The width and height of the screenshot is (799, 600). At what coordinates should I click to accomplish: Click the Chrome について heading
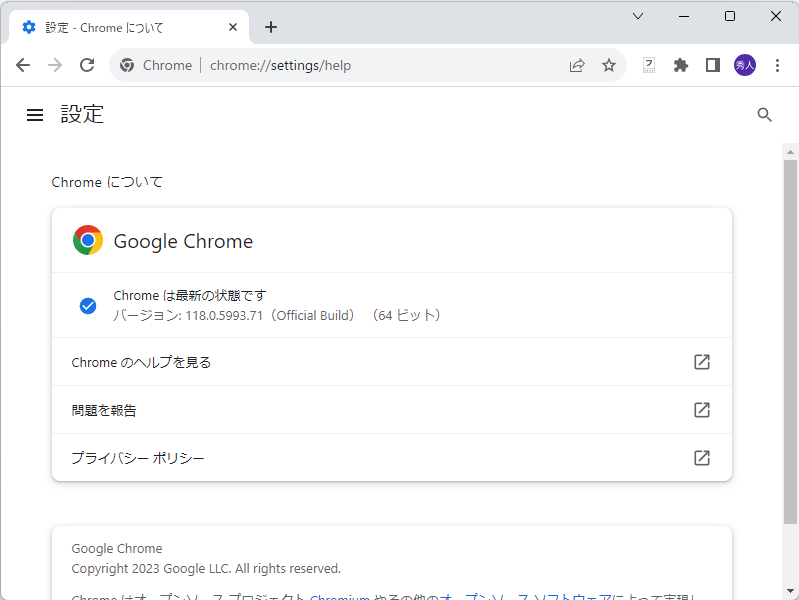pyautogui.click(x=107, y=182)
